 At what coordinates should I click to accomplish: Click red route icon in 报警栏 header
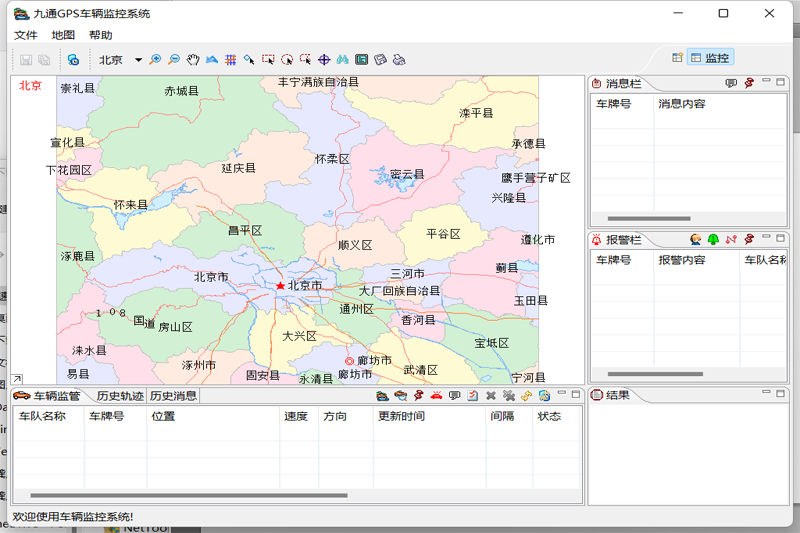(731, 239)
